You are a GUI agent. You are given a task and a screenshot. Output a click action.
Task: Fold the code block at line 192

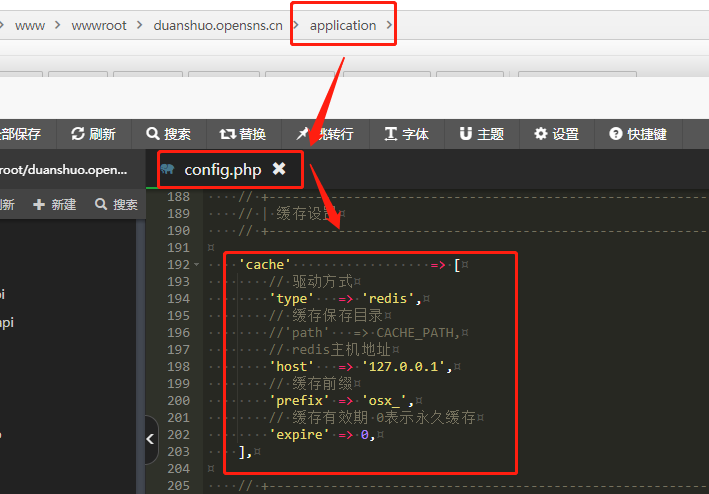click(x=196, y=265)
